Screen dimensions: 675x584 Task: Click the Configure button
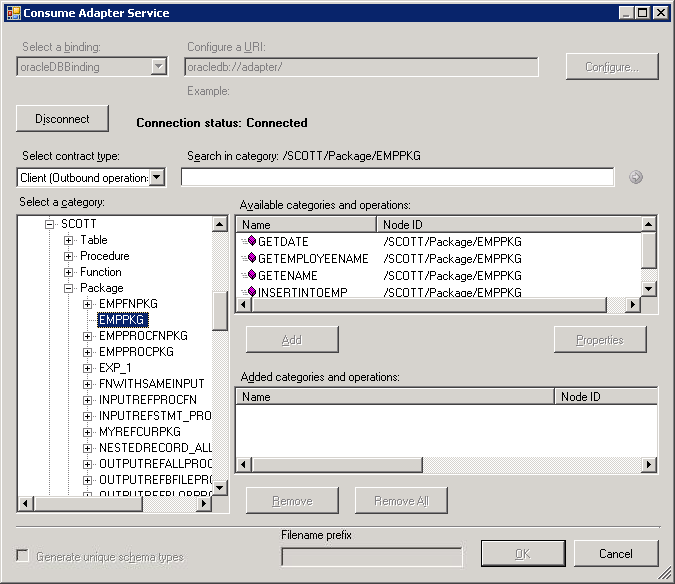(612, 67)
